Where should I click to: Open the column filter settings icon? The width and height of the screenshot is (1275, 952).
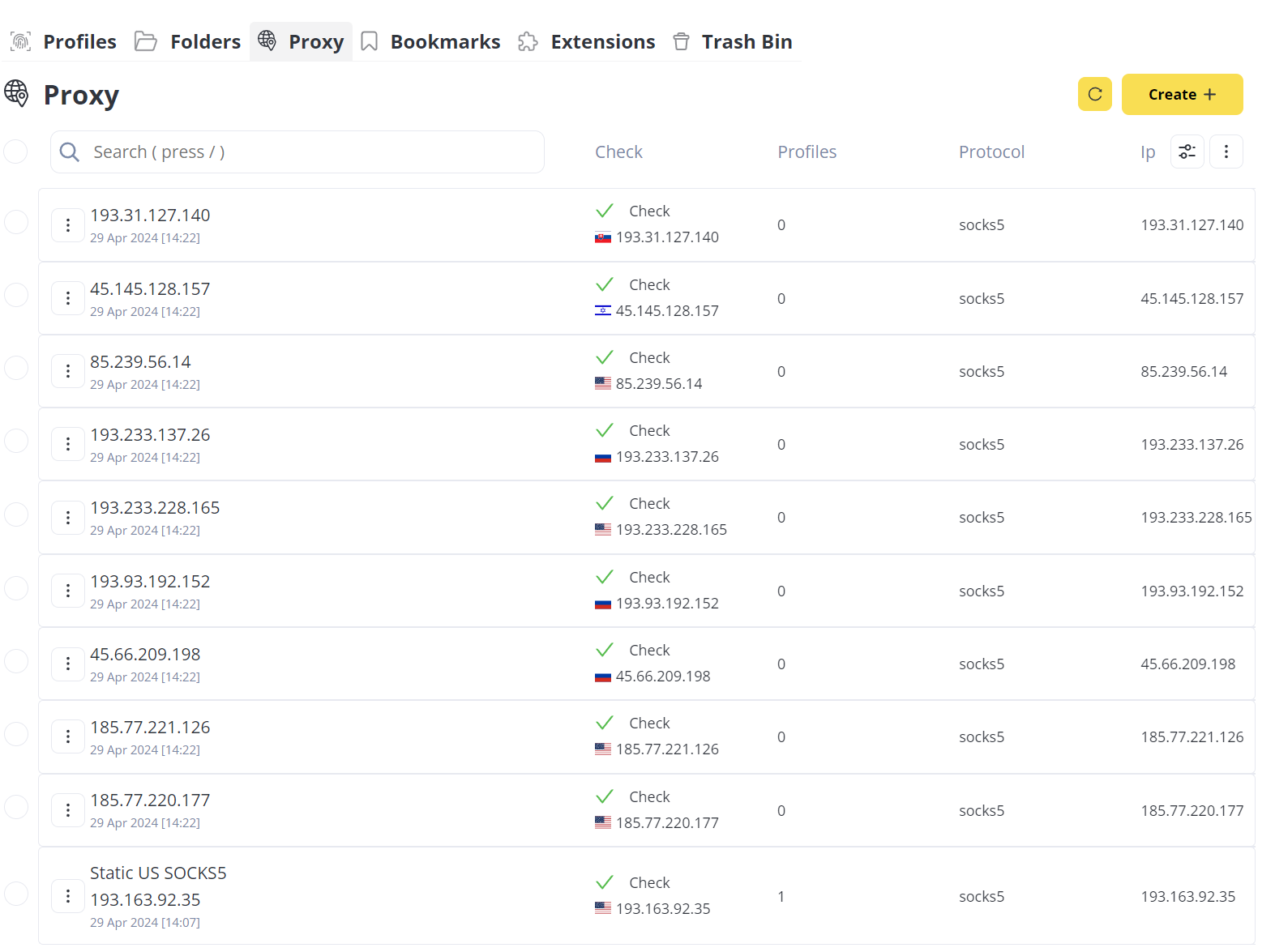click(1187, 152)
